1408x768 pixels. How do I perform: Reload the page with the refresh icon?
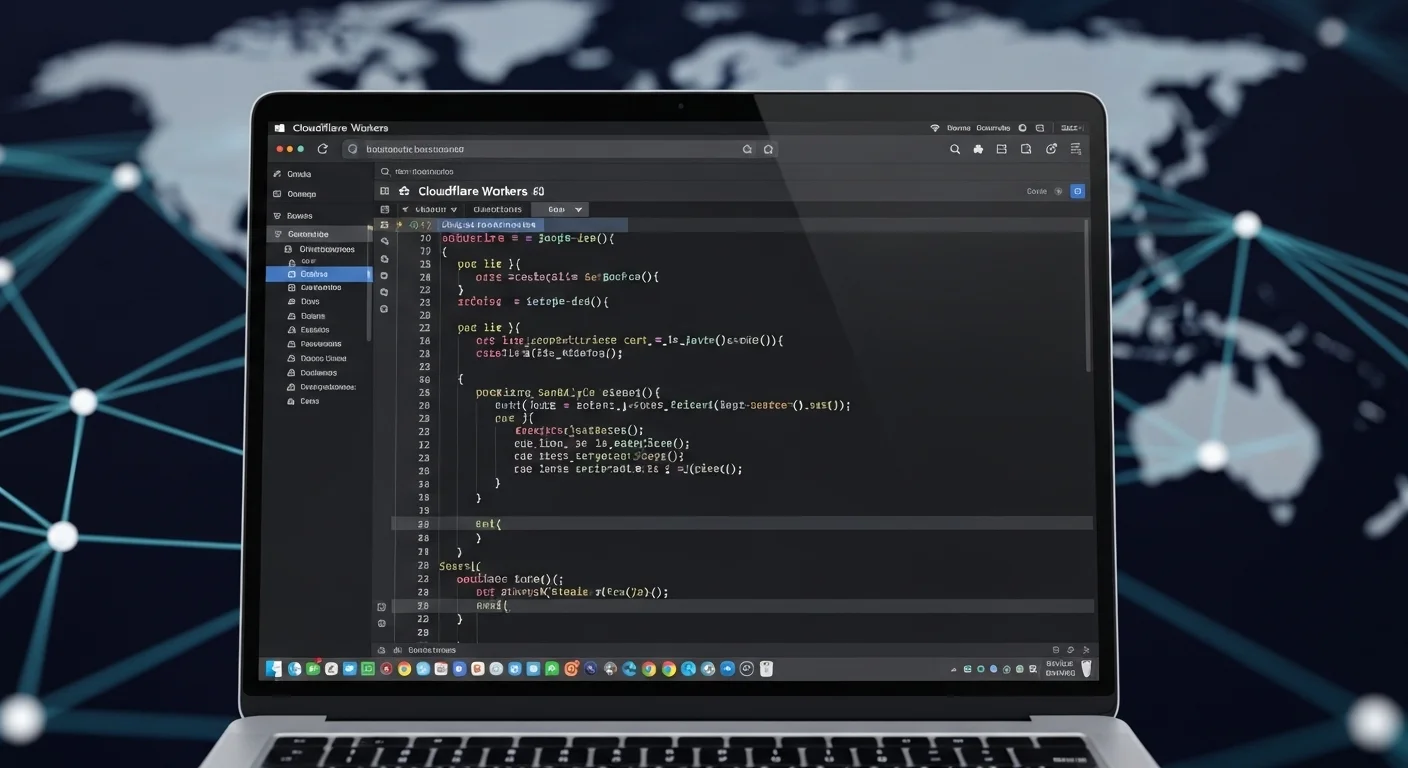322,149
